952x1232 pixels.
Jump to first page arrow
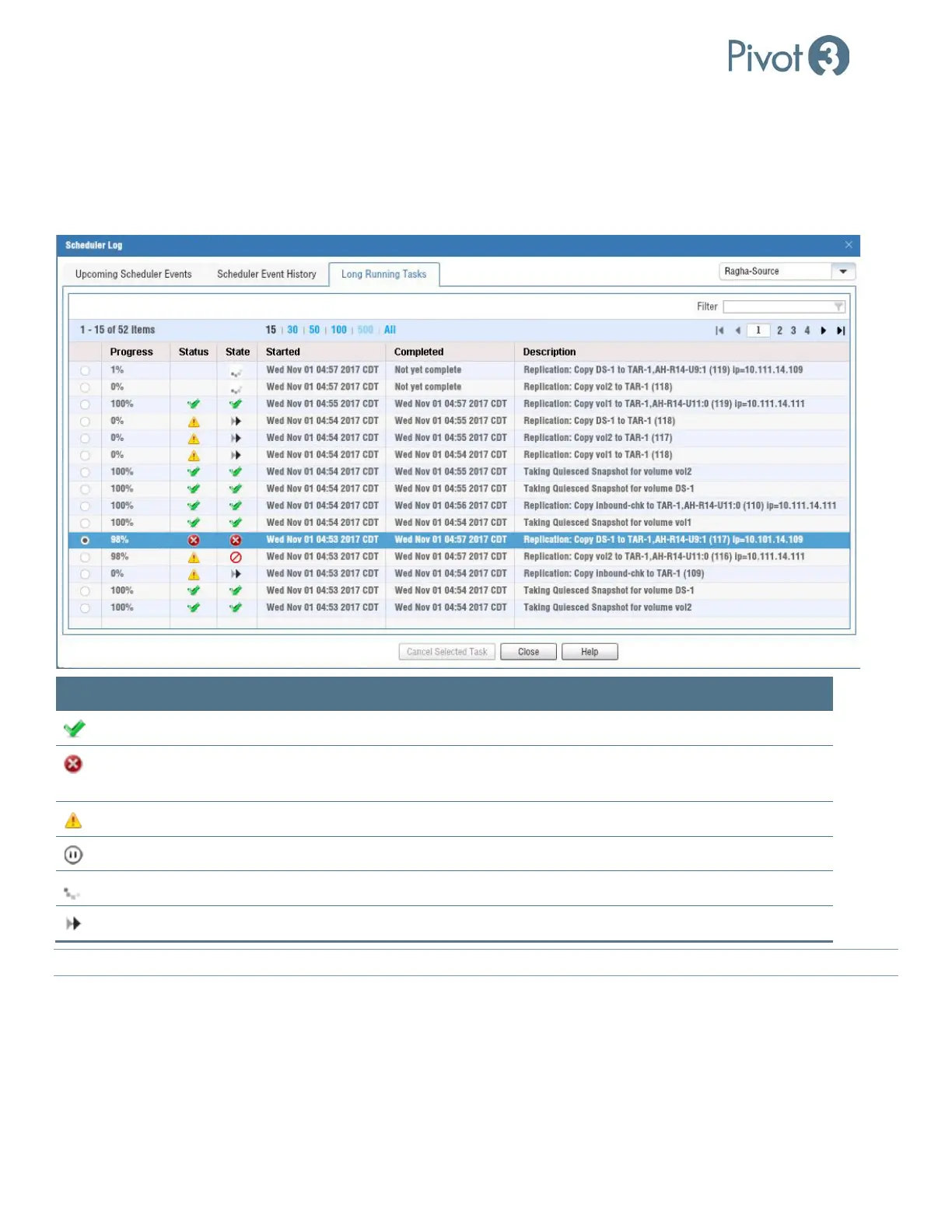click(x=719, y=331)
